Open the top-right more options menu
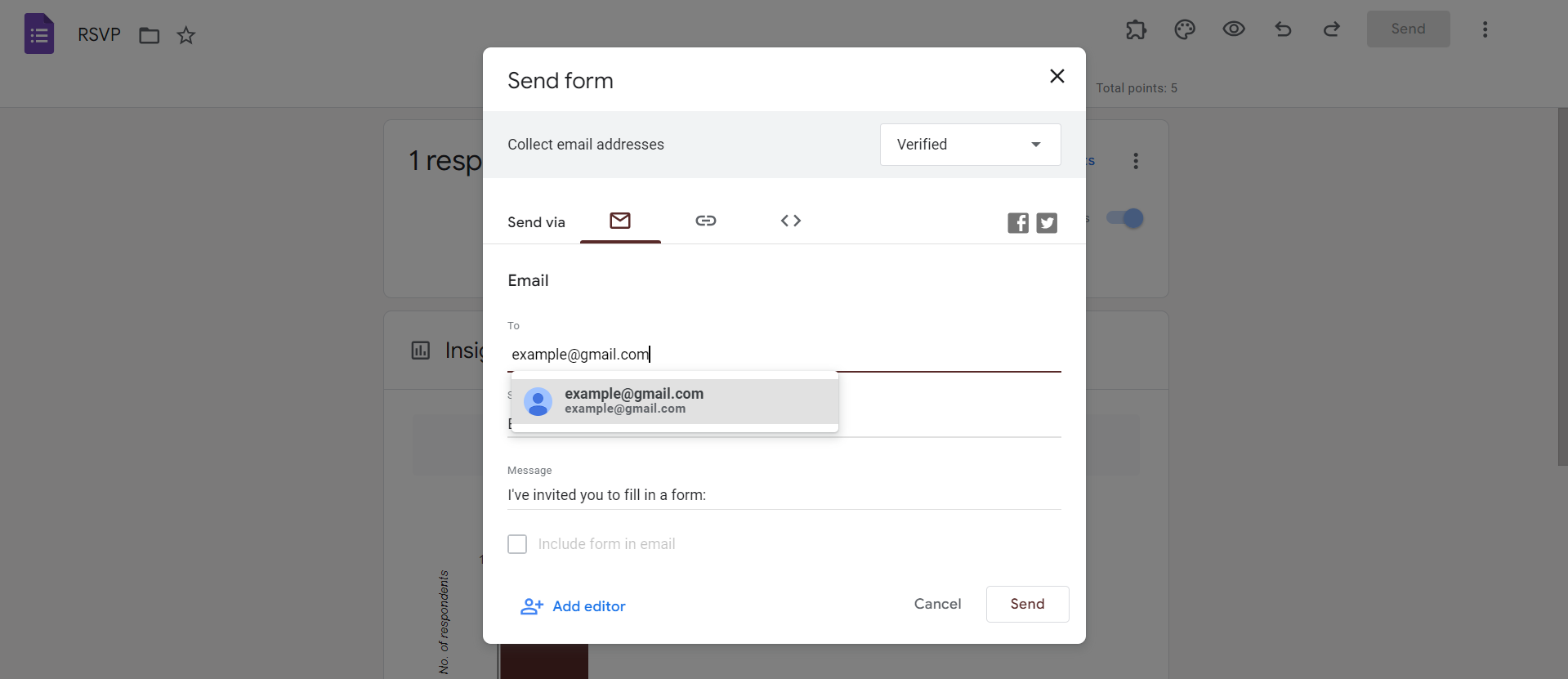 (1485, 29)
